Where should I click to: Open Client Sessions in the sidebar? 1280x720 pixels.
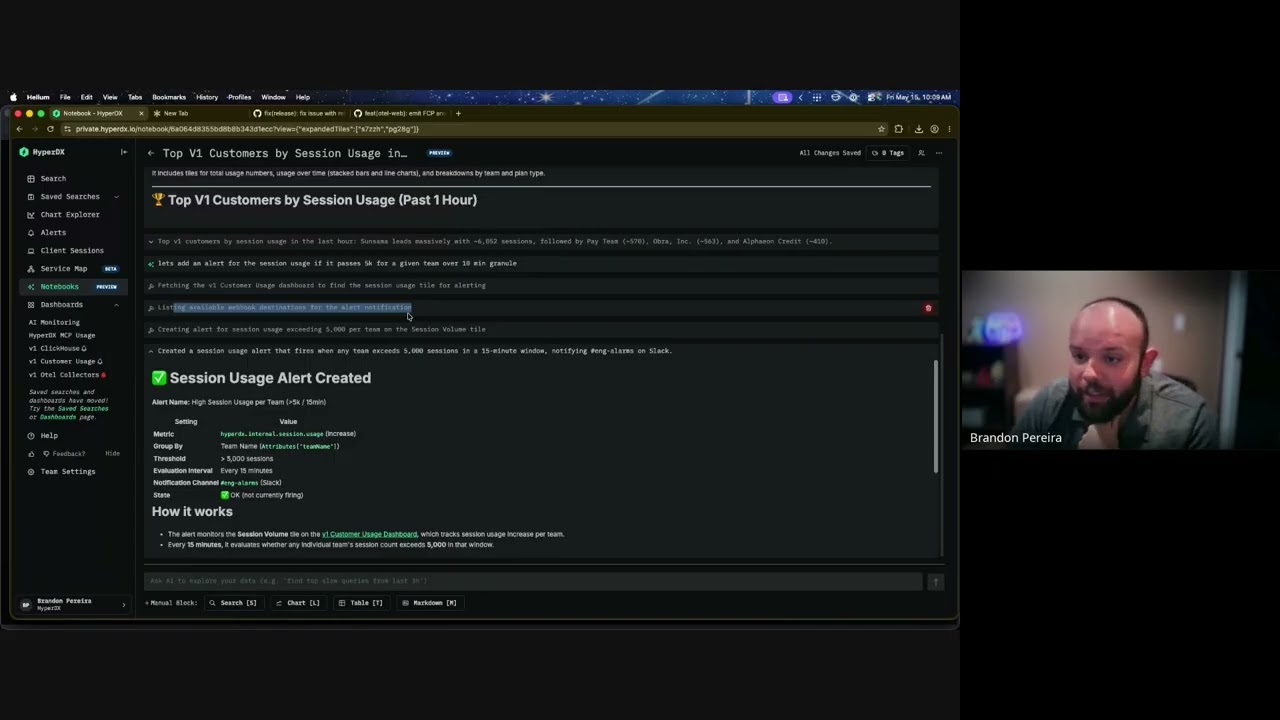tap(71, 251)
